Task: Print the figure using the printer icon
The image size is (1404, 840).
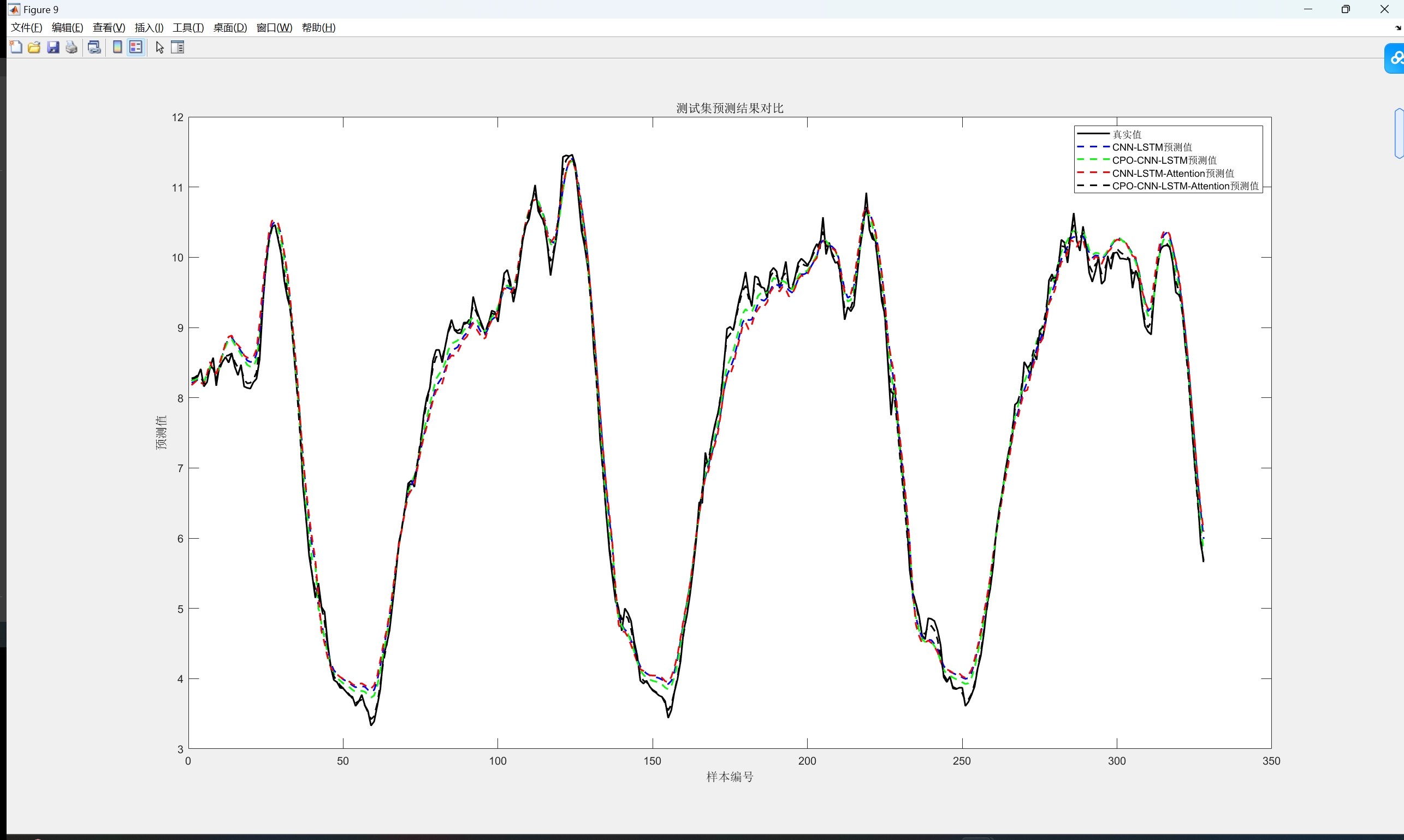Action: (72, 47)
